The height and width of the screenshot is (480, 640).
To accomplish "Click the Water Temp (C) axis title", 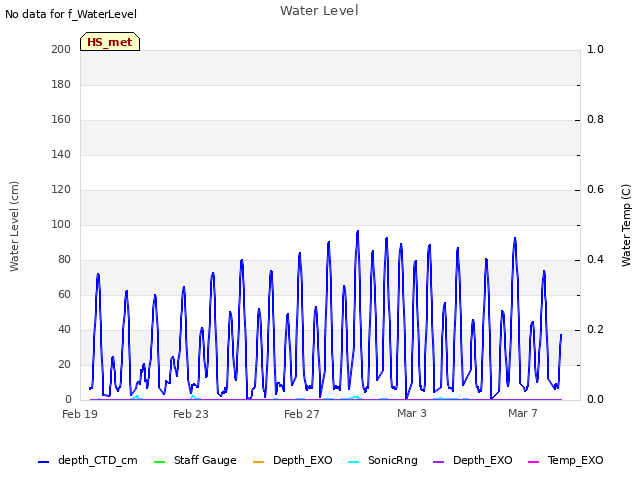I will pos(626,226).
